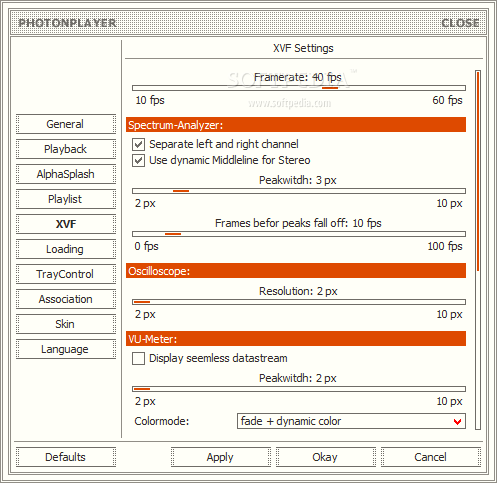
Task: Switch to Language settings
Action: [x=66, y=349]
